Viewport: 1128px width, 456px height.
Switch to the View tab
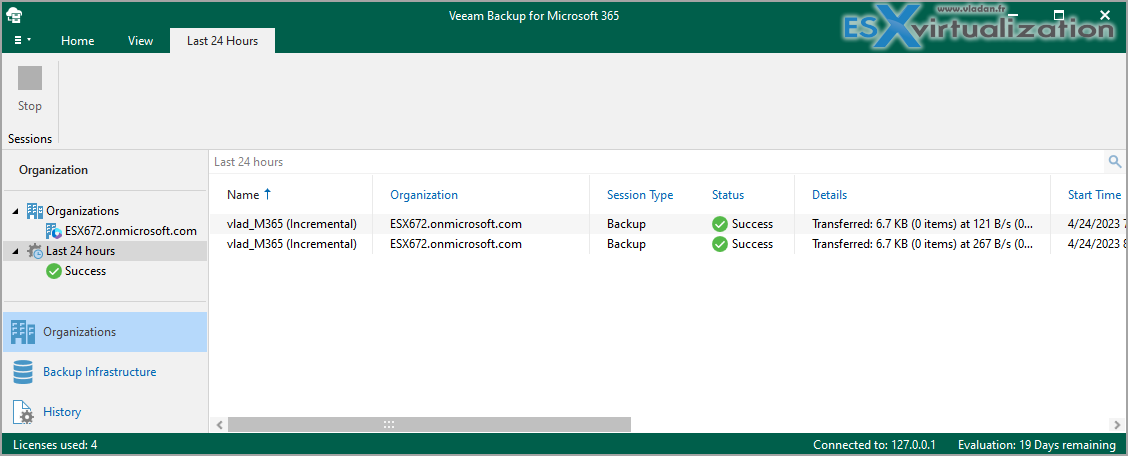pyautogui.click(x=140, y=41)
